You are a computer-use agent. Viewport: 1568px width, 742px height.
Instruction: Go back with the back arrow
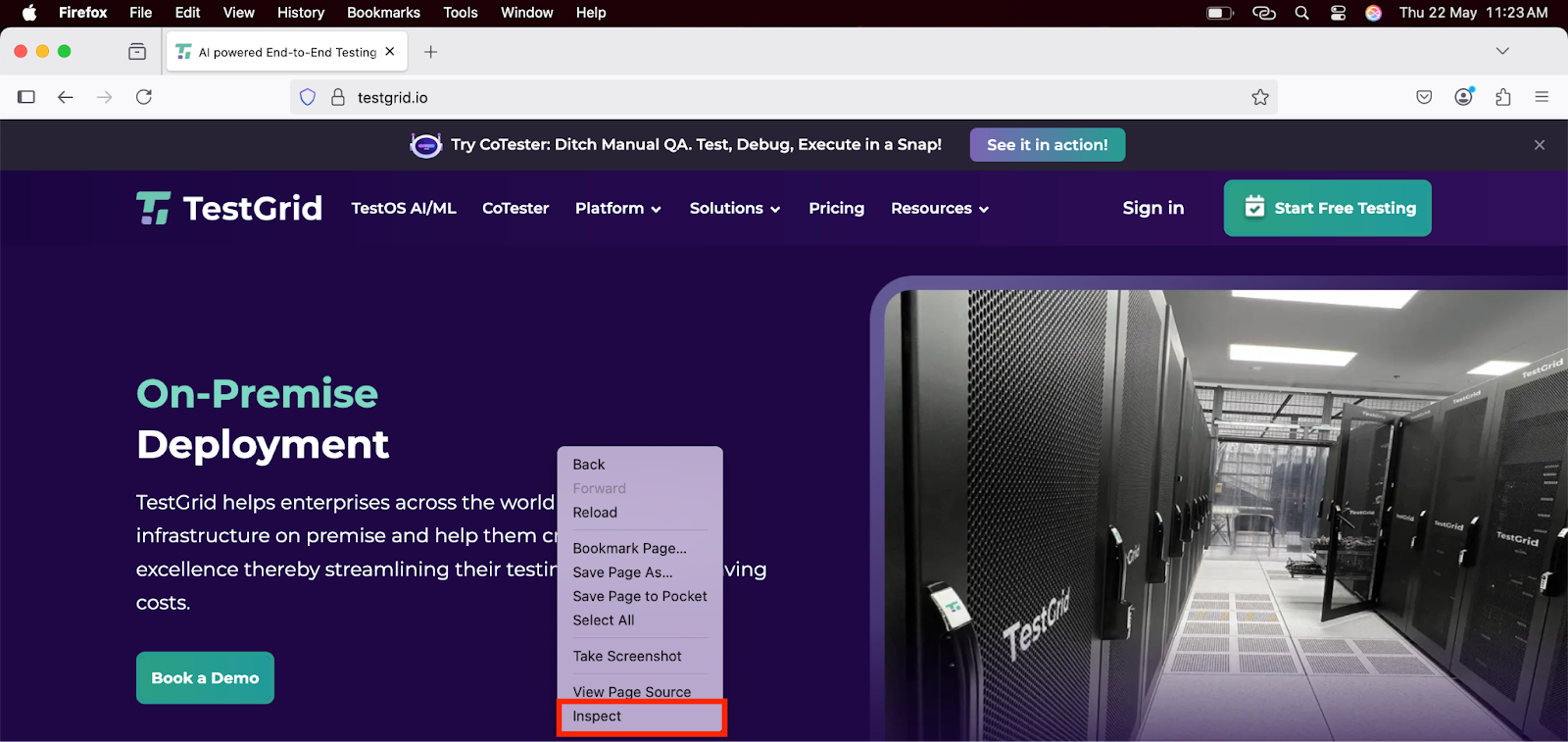coord(66,97)
